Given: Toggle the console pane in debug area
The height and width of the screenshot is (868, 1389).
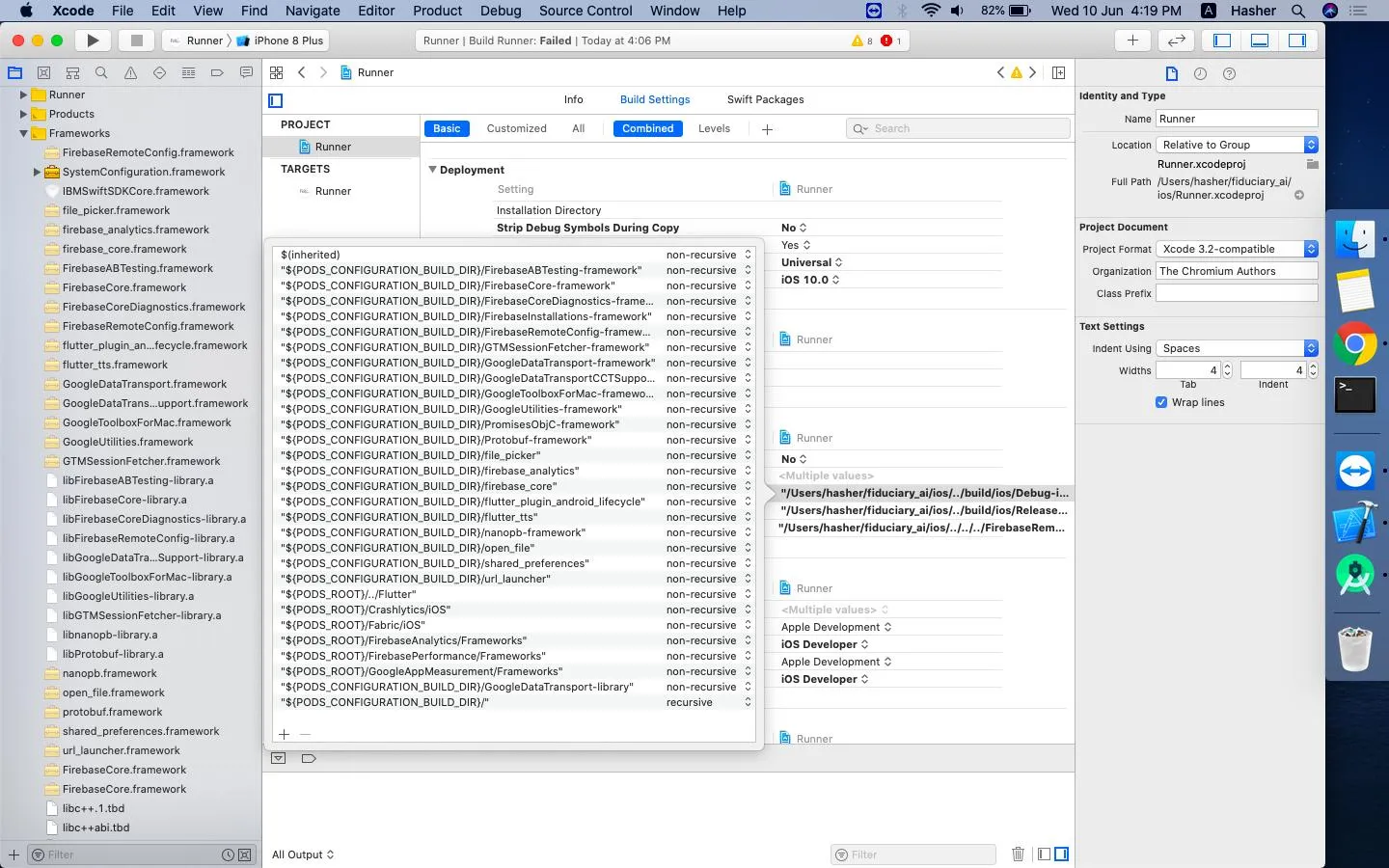Looking at the screenshot, I should point(1062,854).
